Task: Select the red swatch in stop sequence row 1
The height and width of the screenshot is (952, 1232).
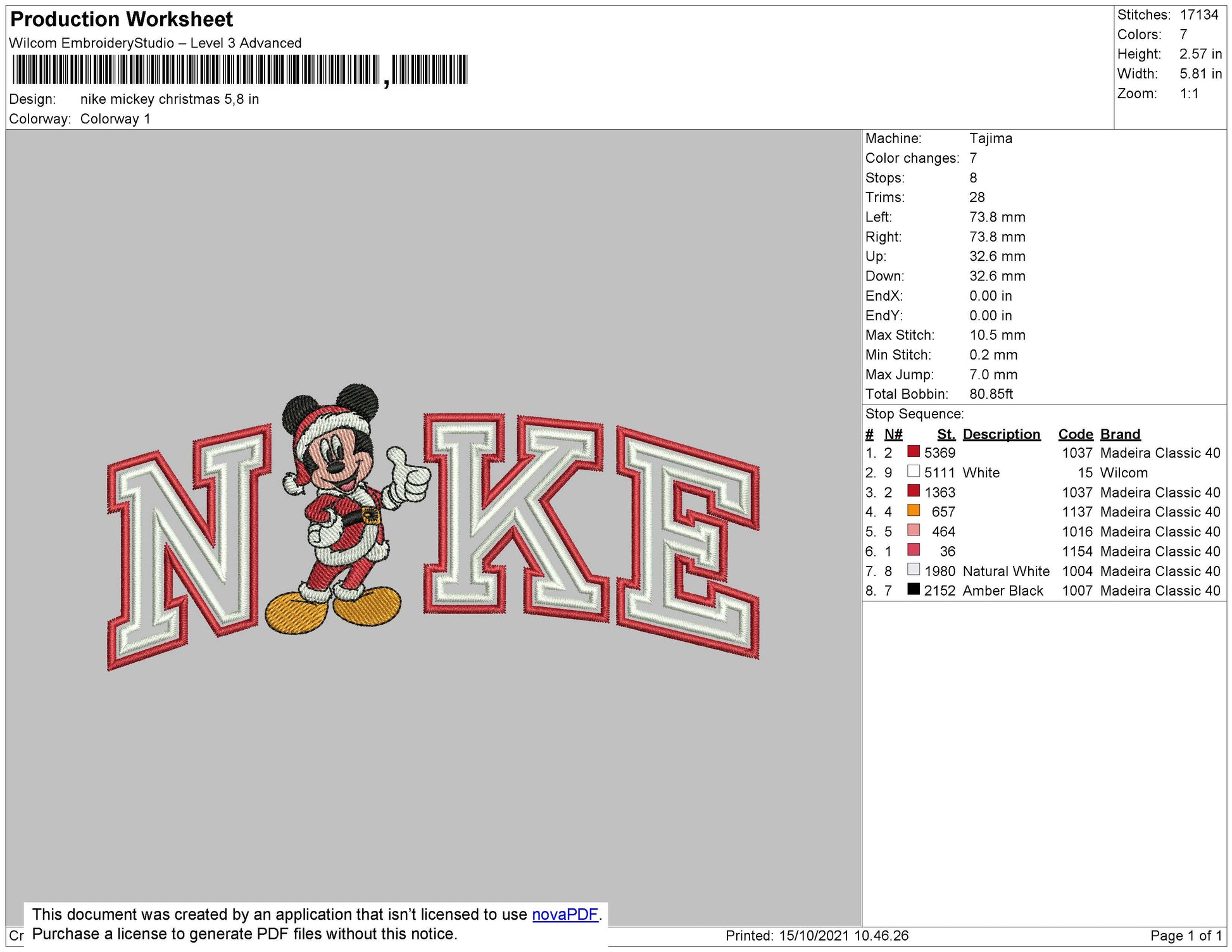Action: point(914,451)
